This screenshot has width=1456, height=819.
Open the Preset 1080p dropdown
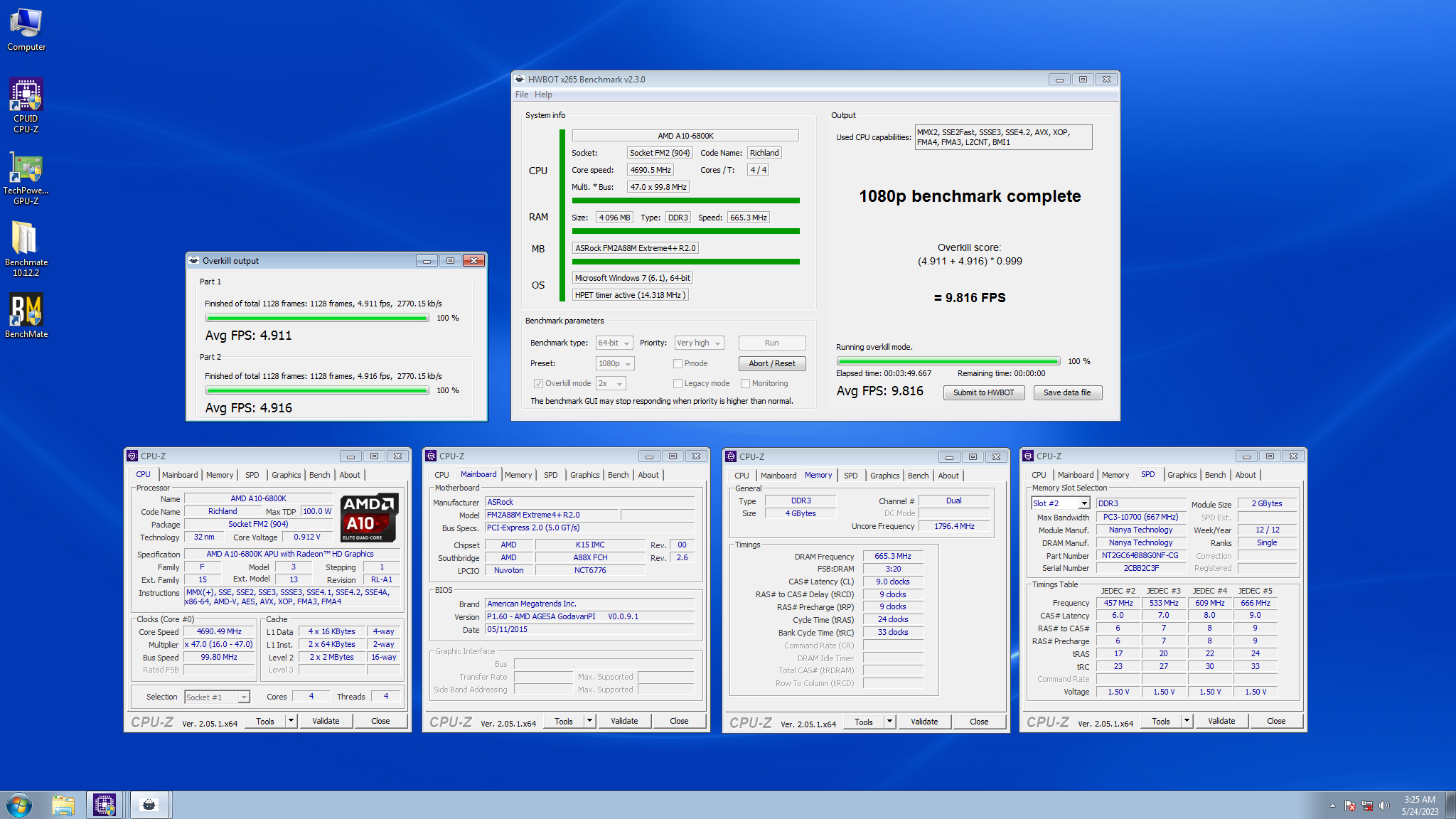point(615,363)
